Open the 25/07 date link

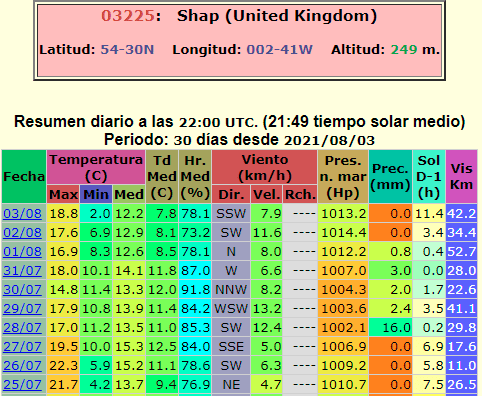[22, 385]
